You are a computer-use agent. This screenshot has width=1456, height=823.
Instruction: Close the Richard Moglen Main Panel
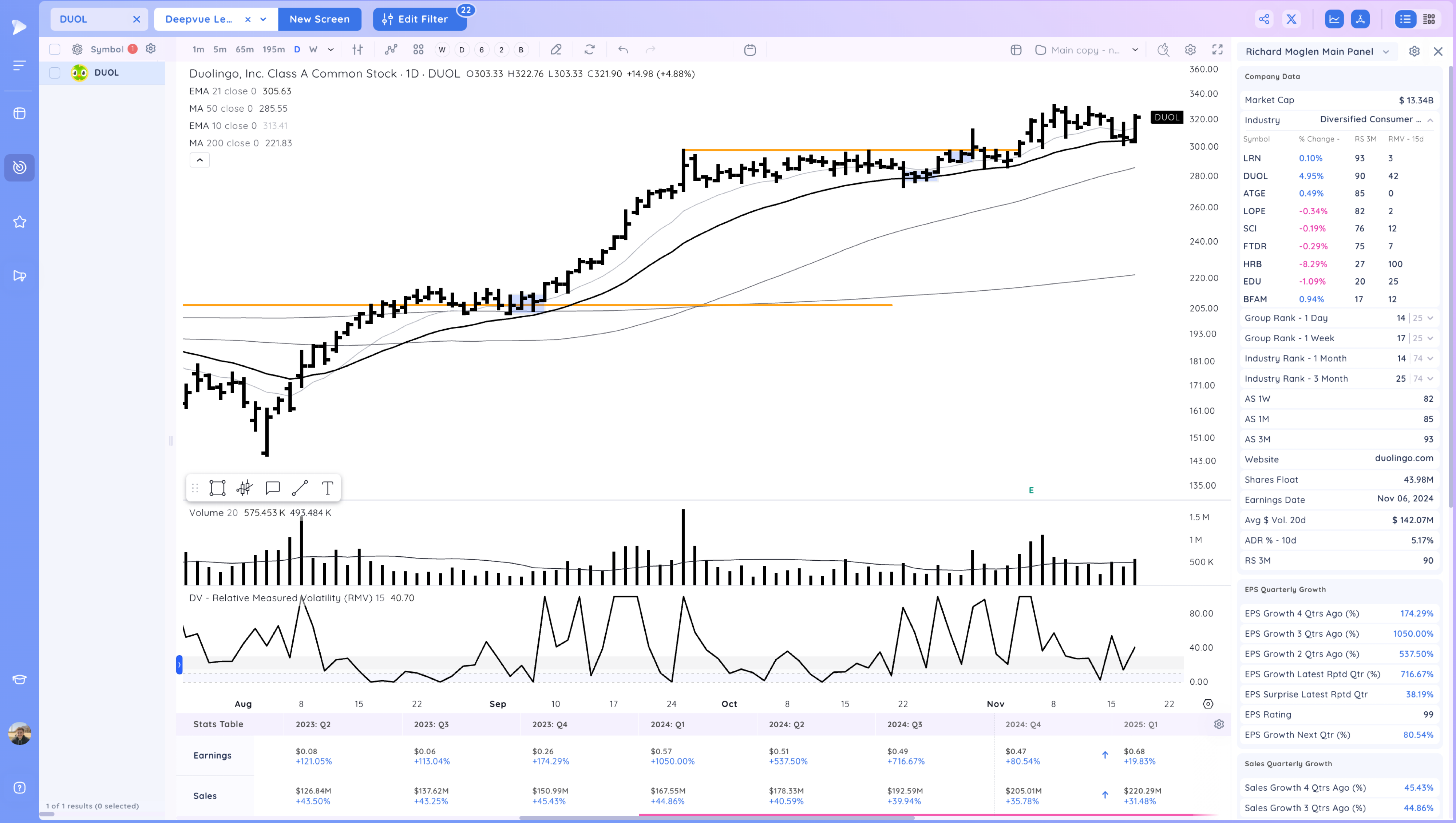tap(1438, 51)
